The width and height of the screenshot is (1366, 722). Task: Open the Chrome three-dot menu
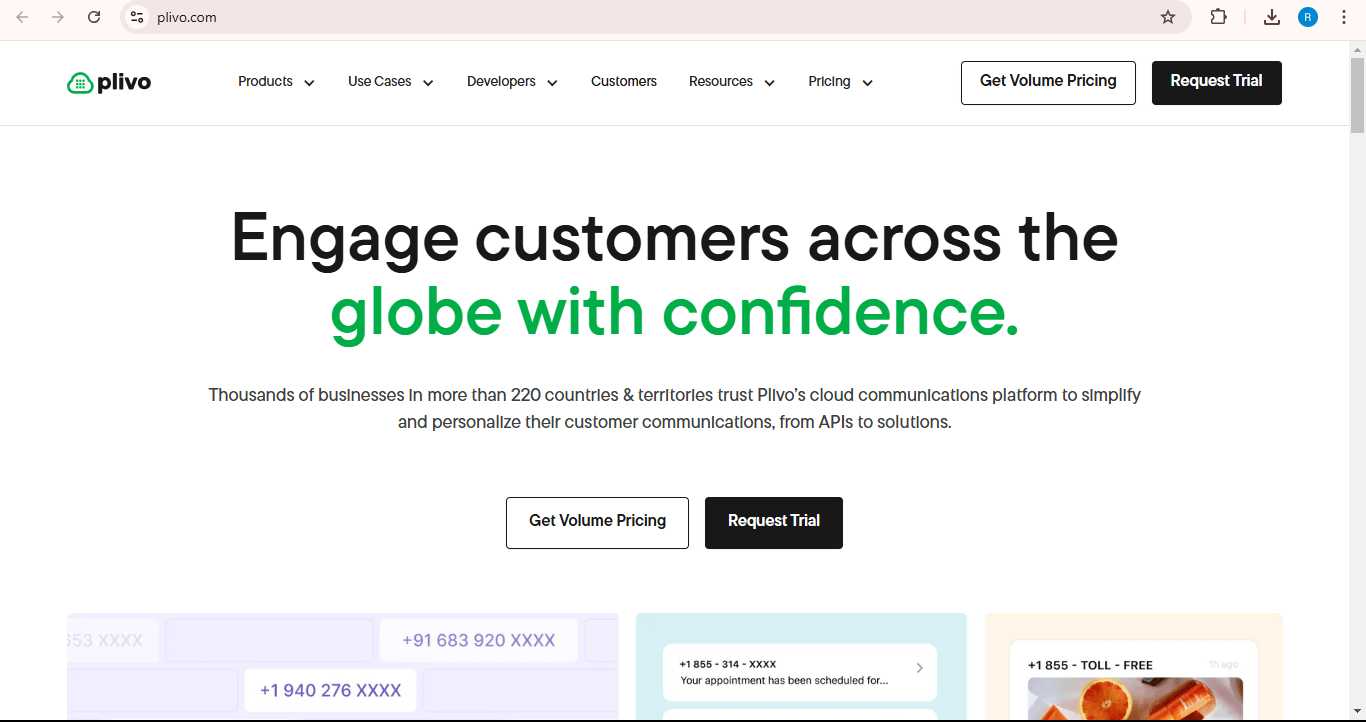[x=1343, y=17]
